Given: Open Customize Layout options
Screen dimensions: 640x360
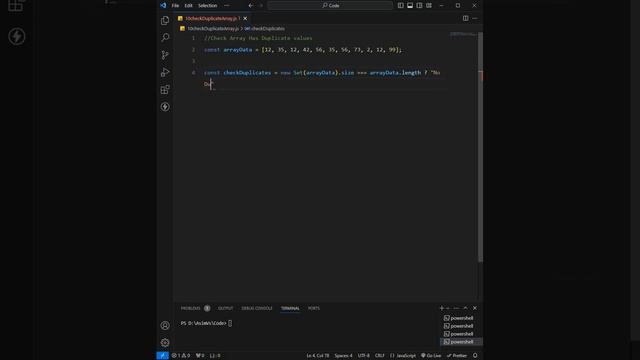Looking at the screenshot, I should point(429,5).
